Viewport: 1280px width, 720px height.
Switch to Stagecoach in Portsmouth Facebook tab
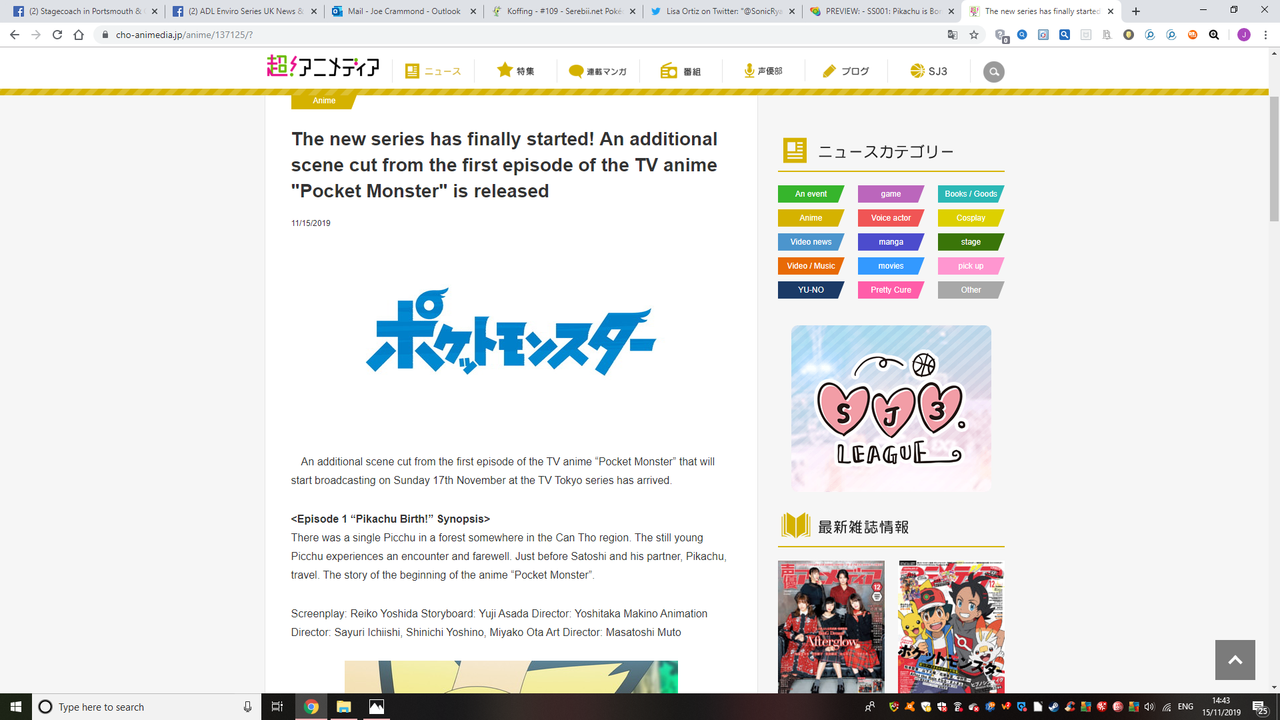[84, 11]
